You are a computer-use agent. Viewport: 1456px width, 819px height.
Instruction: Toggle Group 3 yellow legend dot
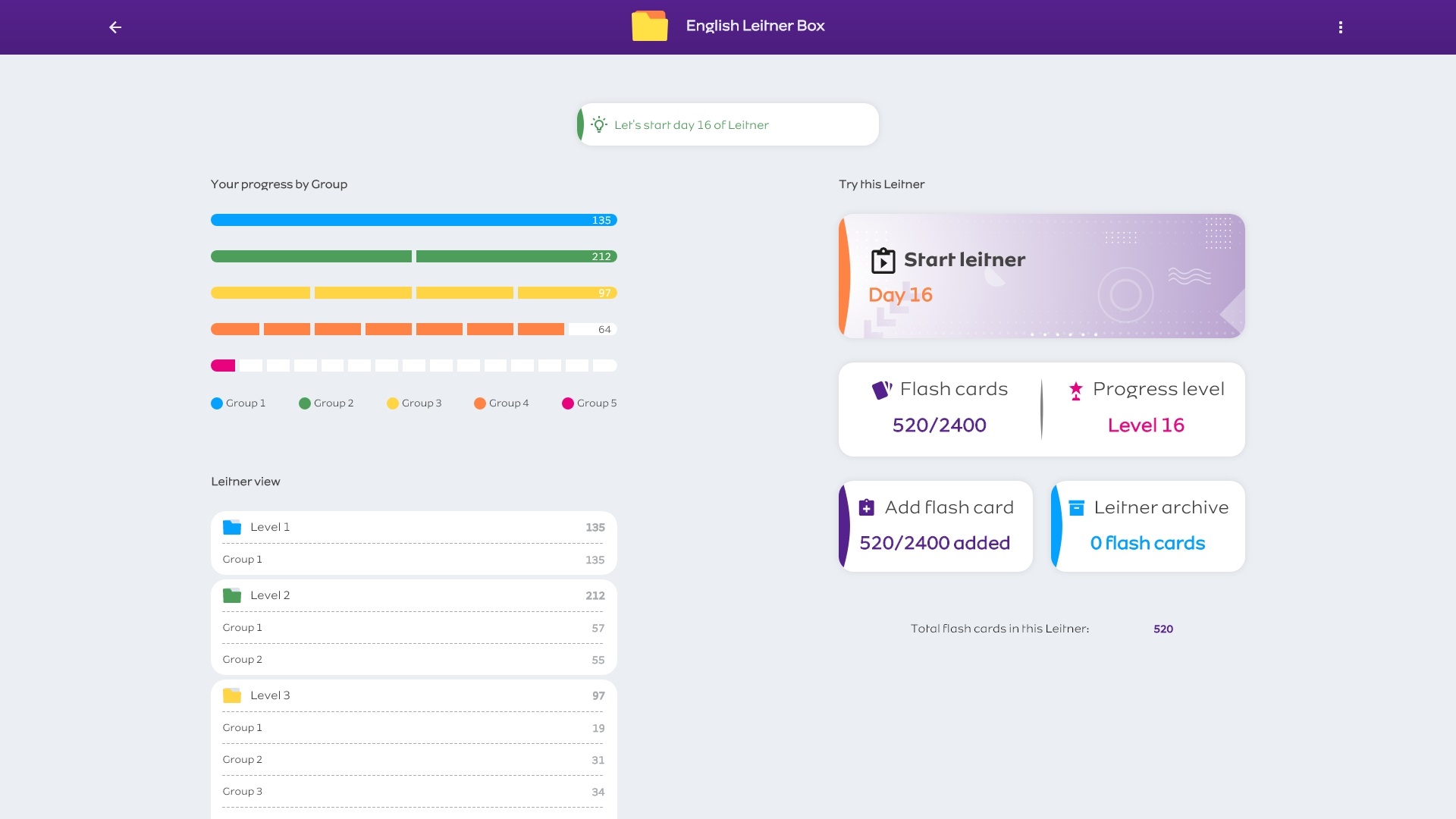[393, 403]
